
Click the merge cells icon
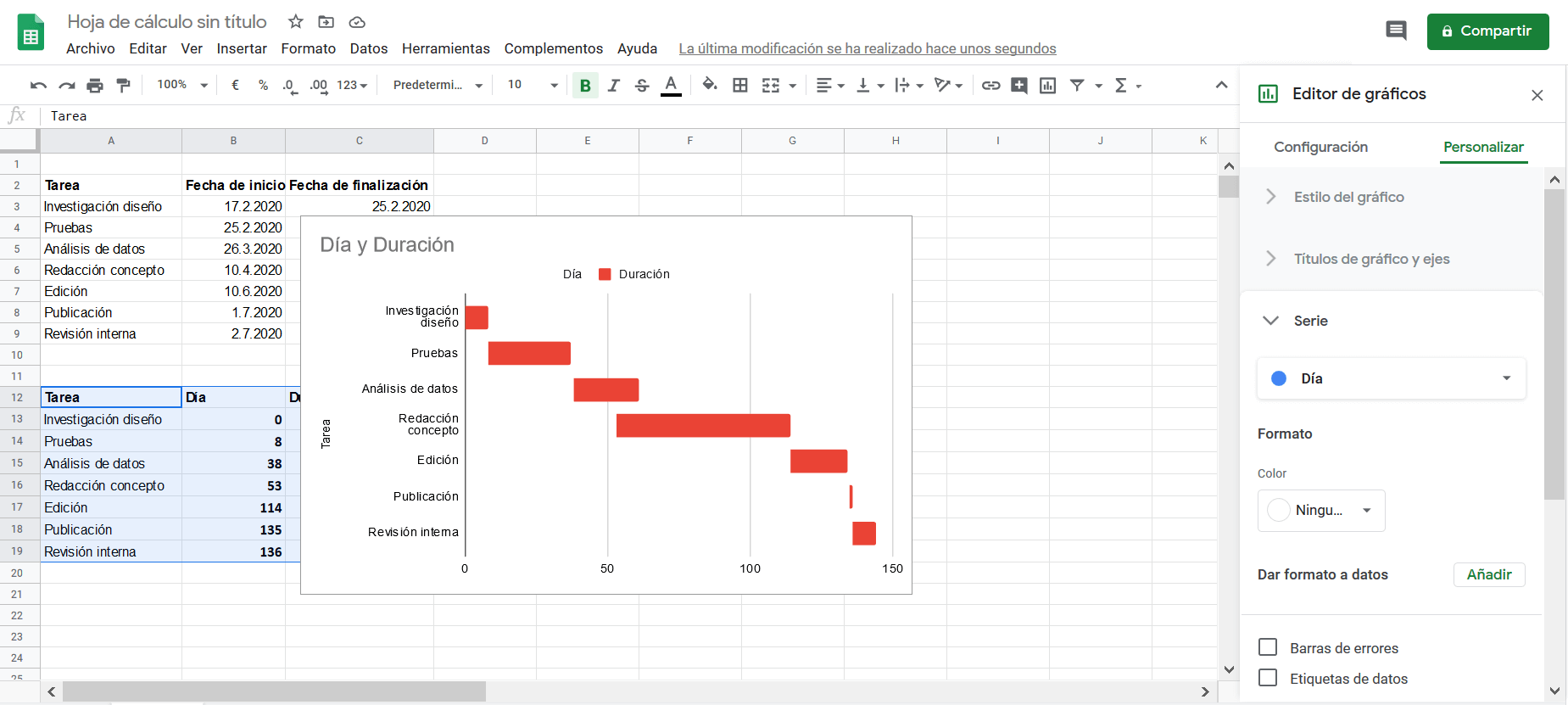771,86
